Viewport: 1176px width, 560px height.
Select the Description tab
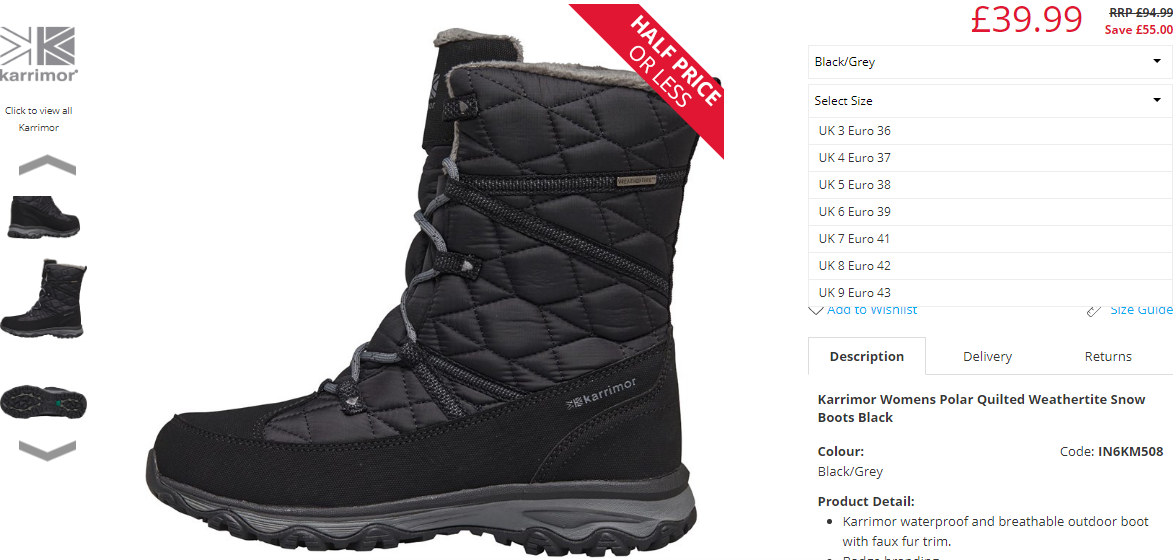866,357
